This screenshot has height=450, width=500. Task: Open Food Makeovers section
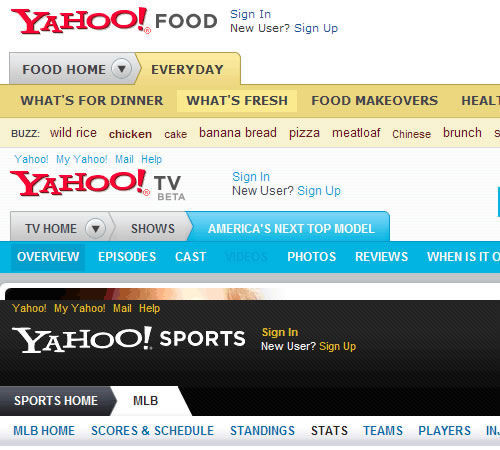pyautogui.click(x=374, y=101)
